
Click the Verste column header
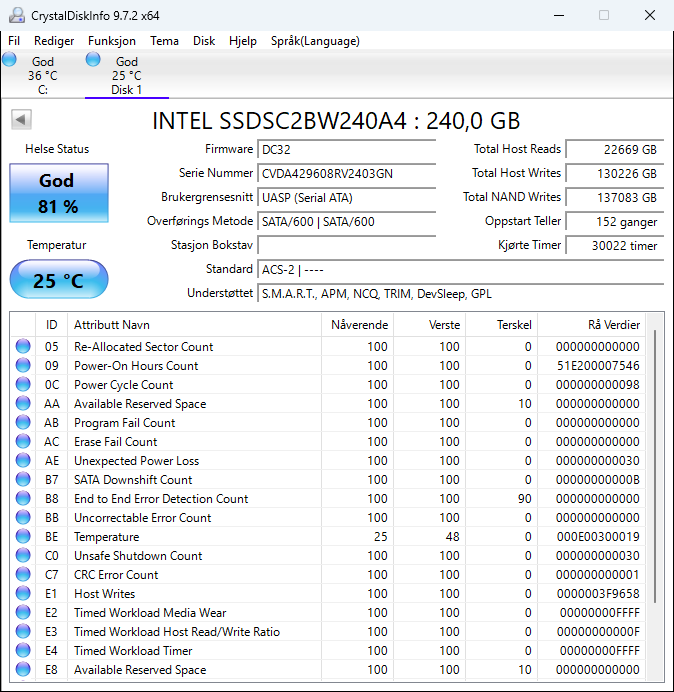429,325
